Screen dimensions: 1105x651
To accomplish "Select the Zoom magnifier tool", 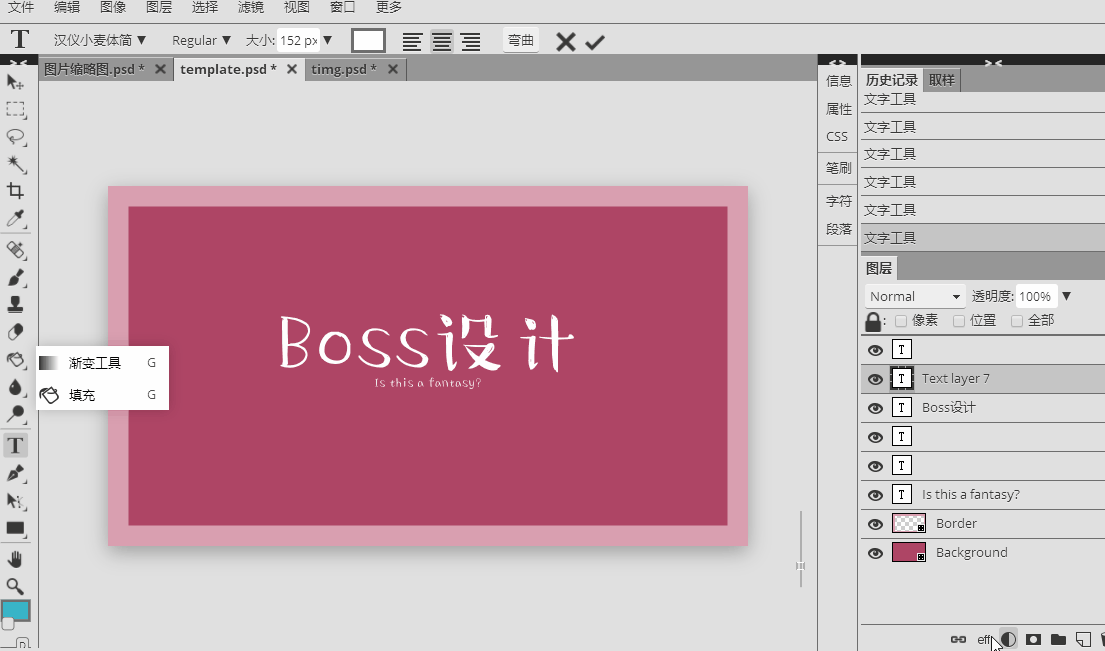I will pyautogui.click(x=16, y=586).
